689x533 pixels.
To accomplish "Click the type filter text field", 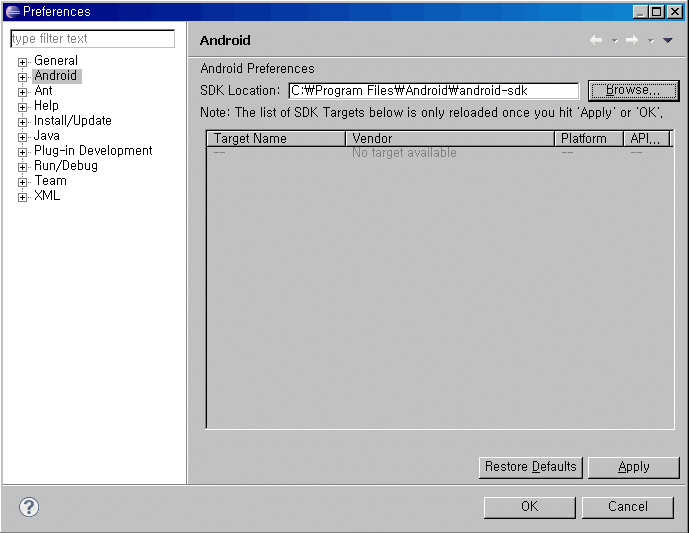I will tap(92, 39).
